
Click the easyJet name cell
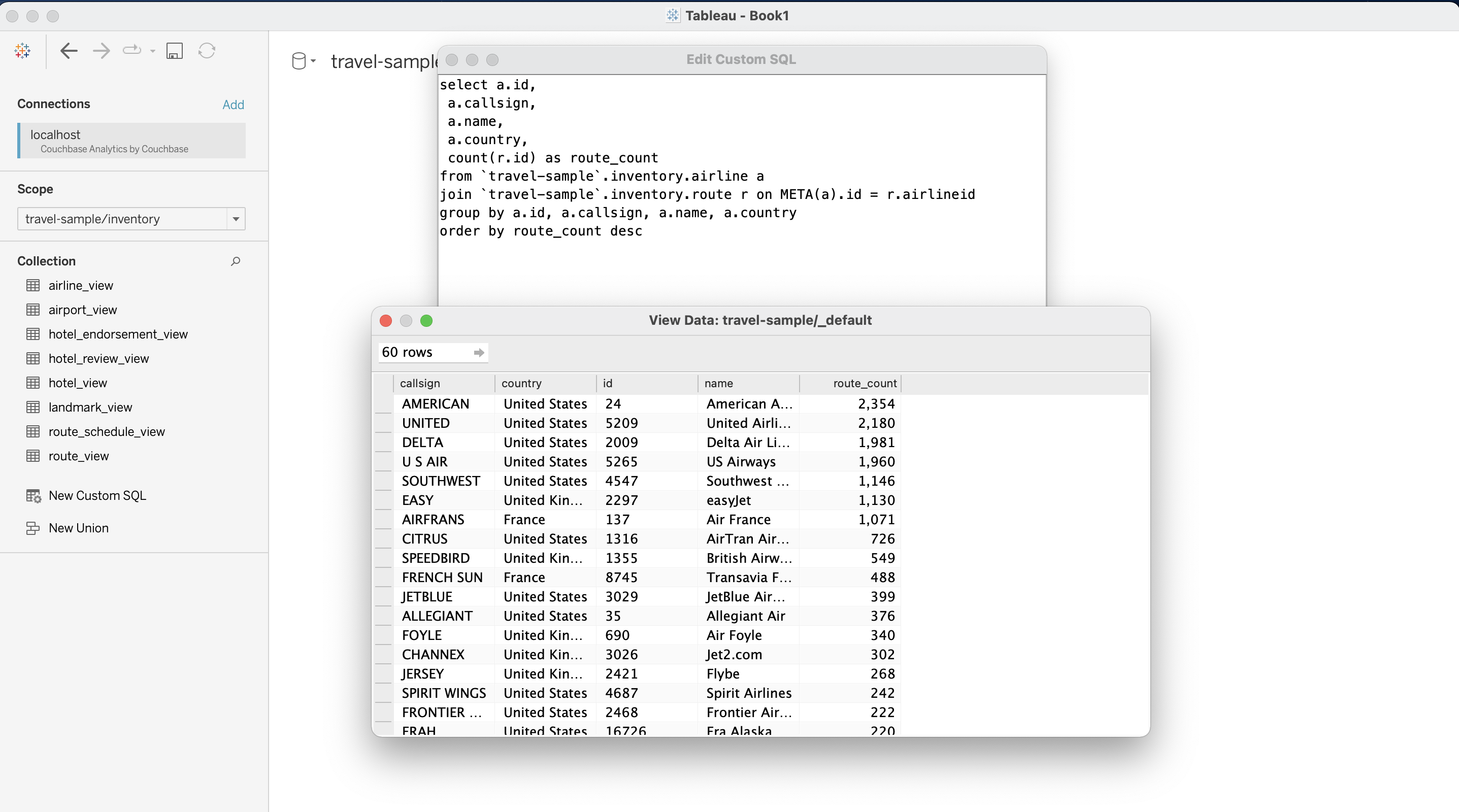pos(748,500)
